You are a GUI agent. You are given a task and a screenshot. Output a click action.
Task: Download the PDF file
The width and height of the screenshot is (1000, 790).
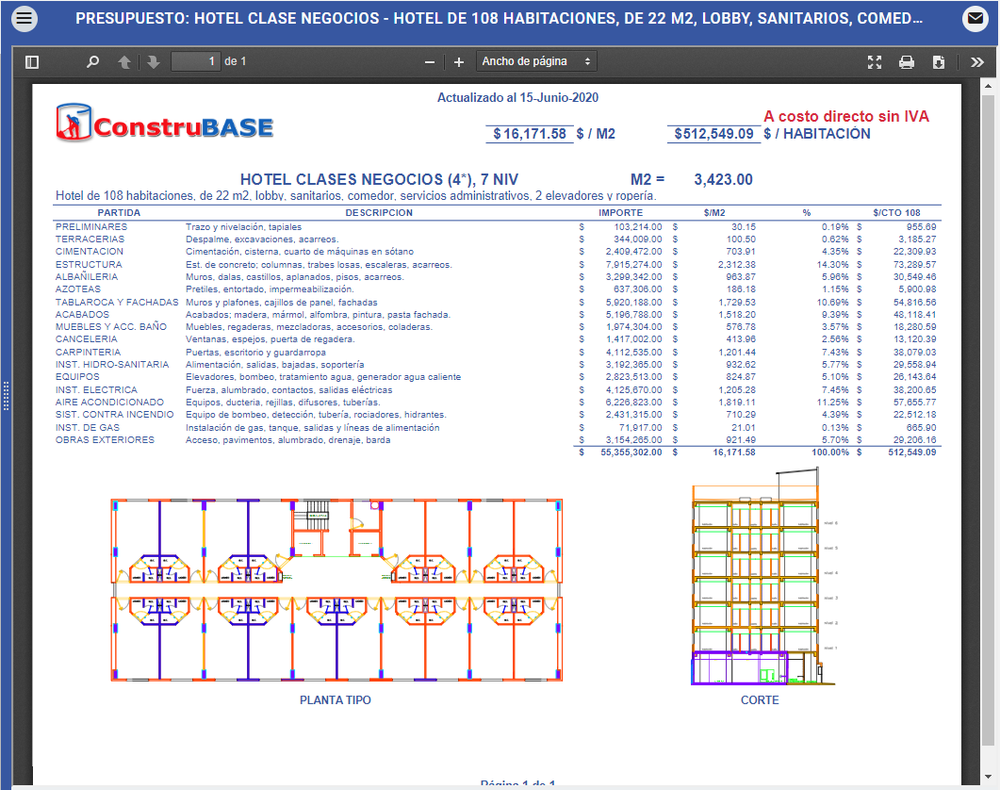(938, 62)
